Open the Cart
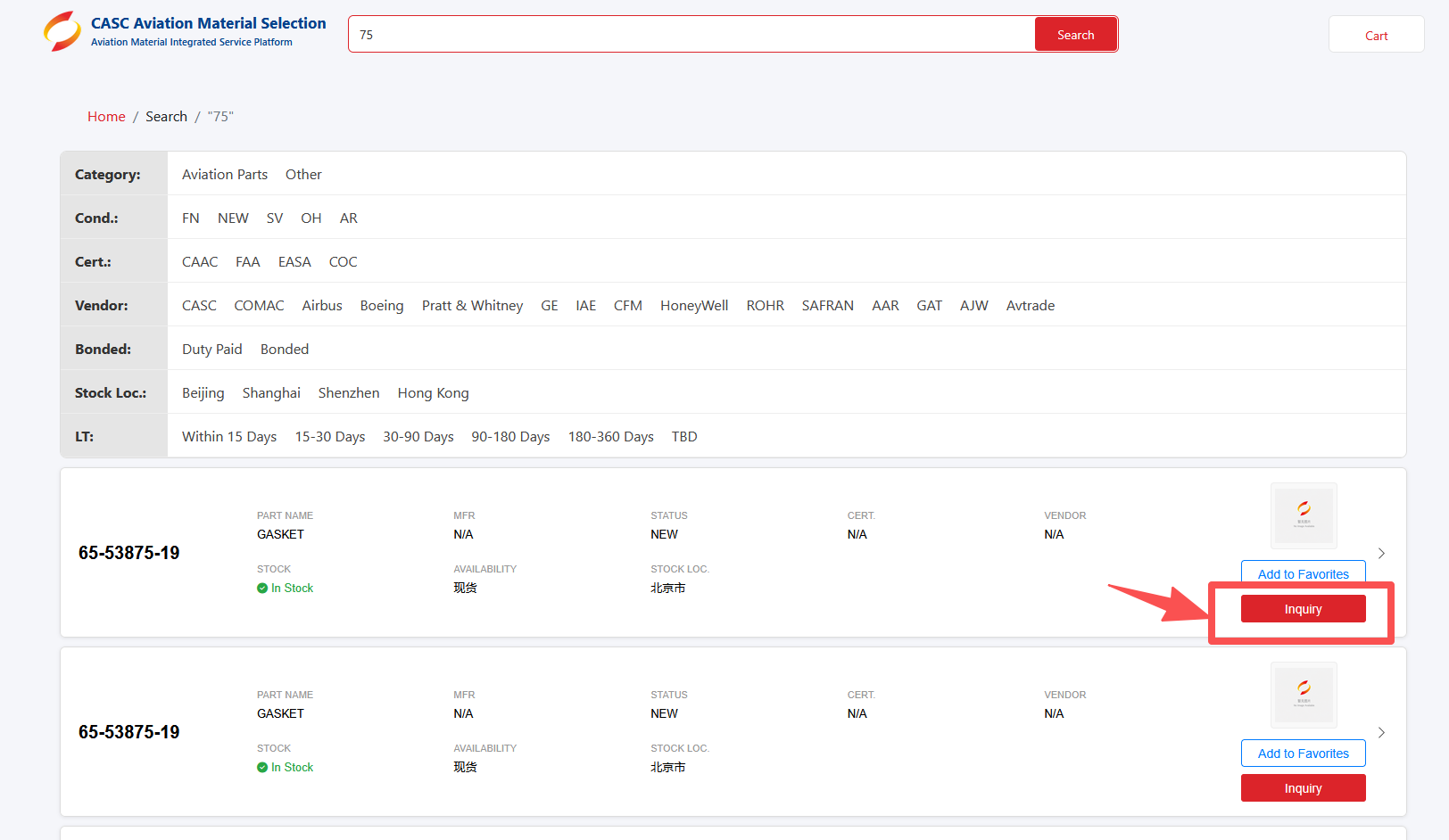Image resolution: width=1449 pixels, height=840 pixels. pos(1376,36)
